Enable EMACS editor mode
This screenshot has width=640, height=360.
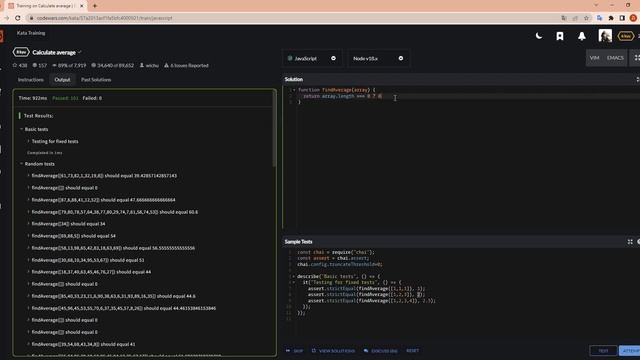615,58
